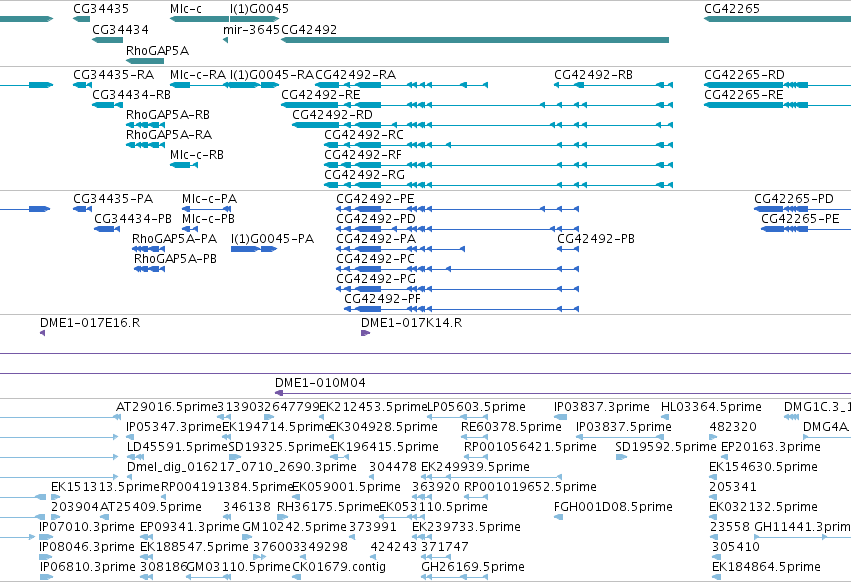This screenshot has height=582, width=851.
Task: Select transcript CG42492-RF
Action: coord(498,165)
